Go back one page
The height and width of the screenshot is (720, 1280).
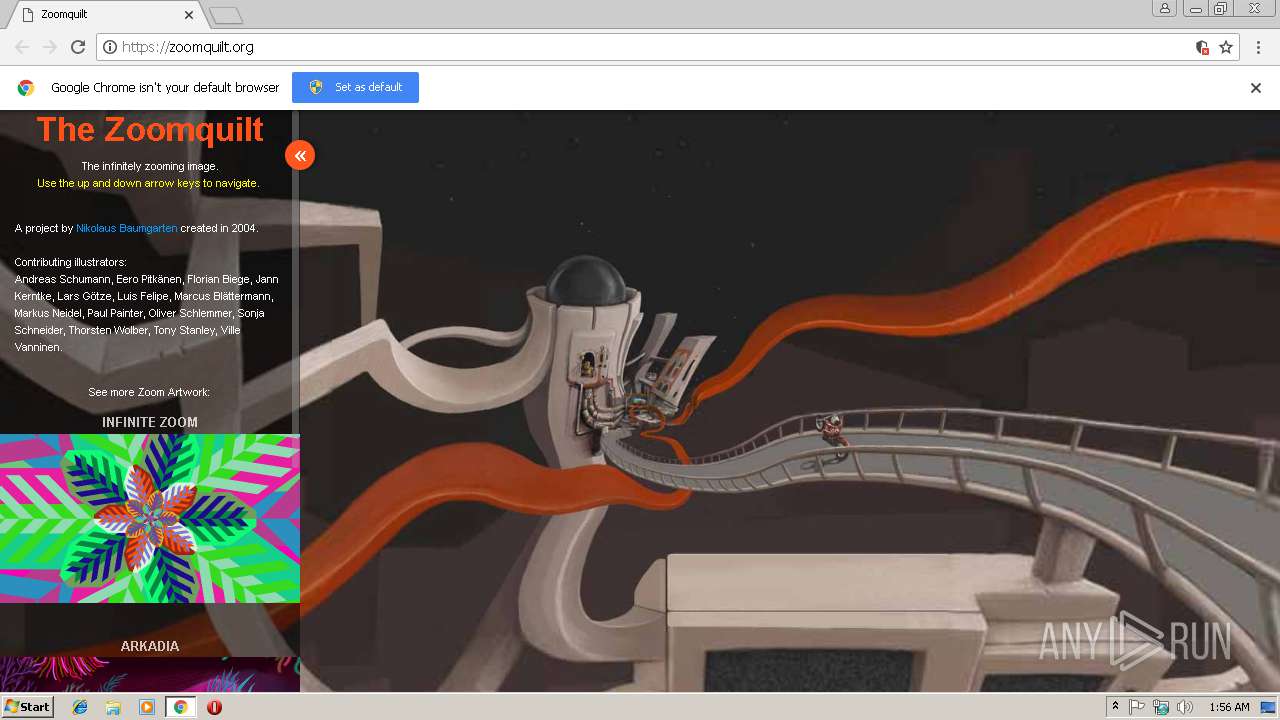point(22,47)
